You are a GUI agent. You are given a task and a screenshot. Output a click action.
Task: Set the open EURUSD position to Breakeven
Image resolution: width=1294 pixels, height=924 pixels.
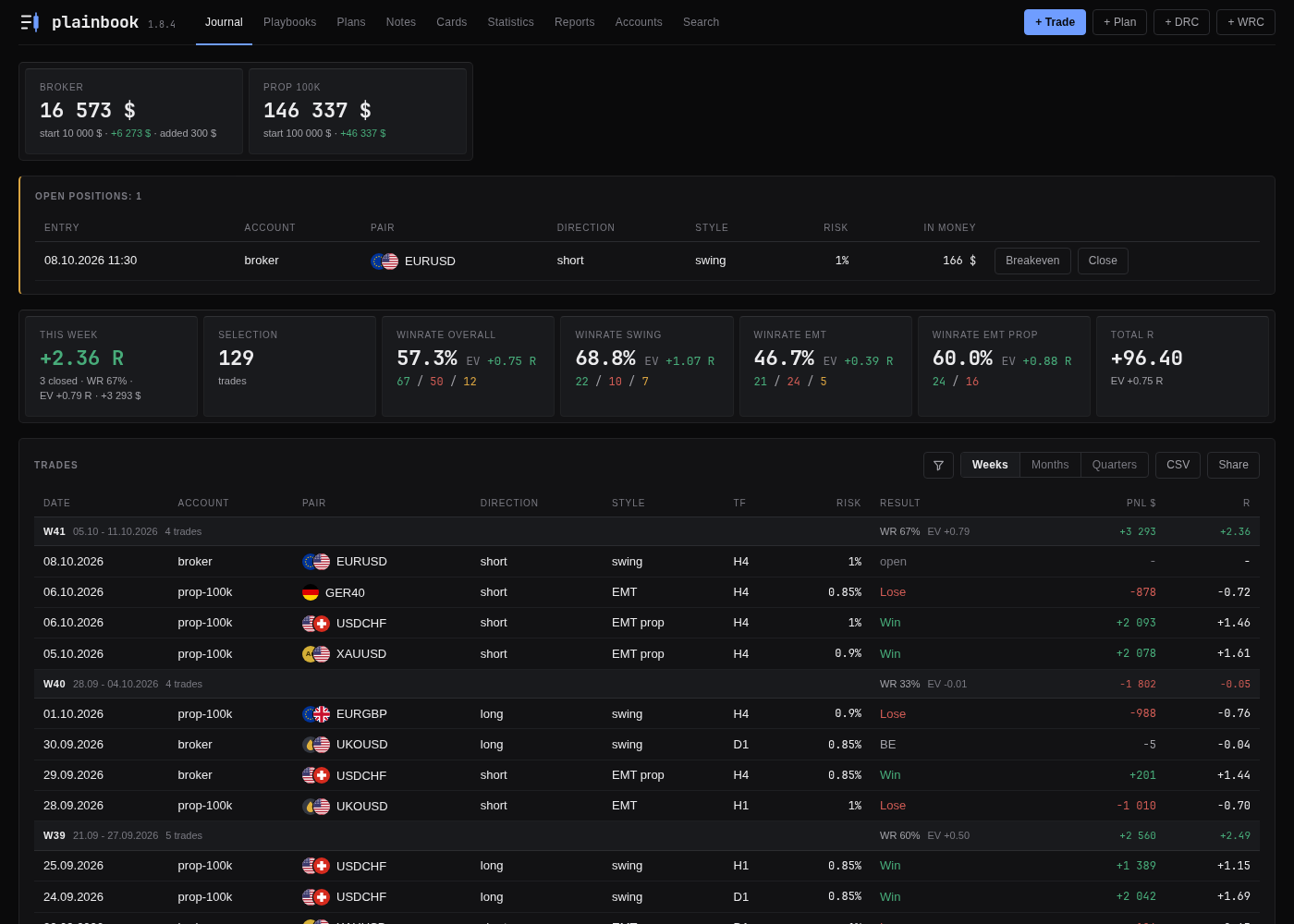[x=1032, y=261]
